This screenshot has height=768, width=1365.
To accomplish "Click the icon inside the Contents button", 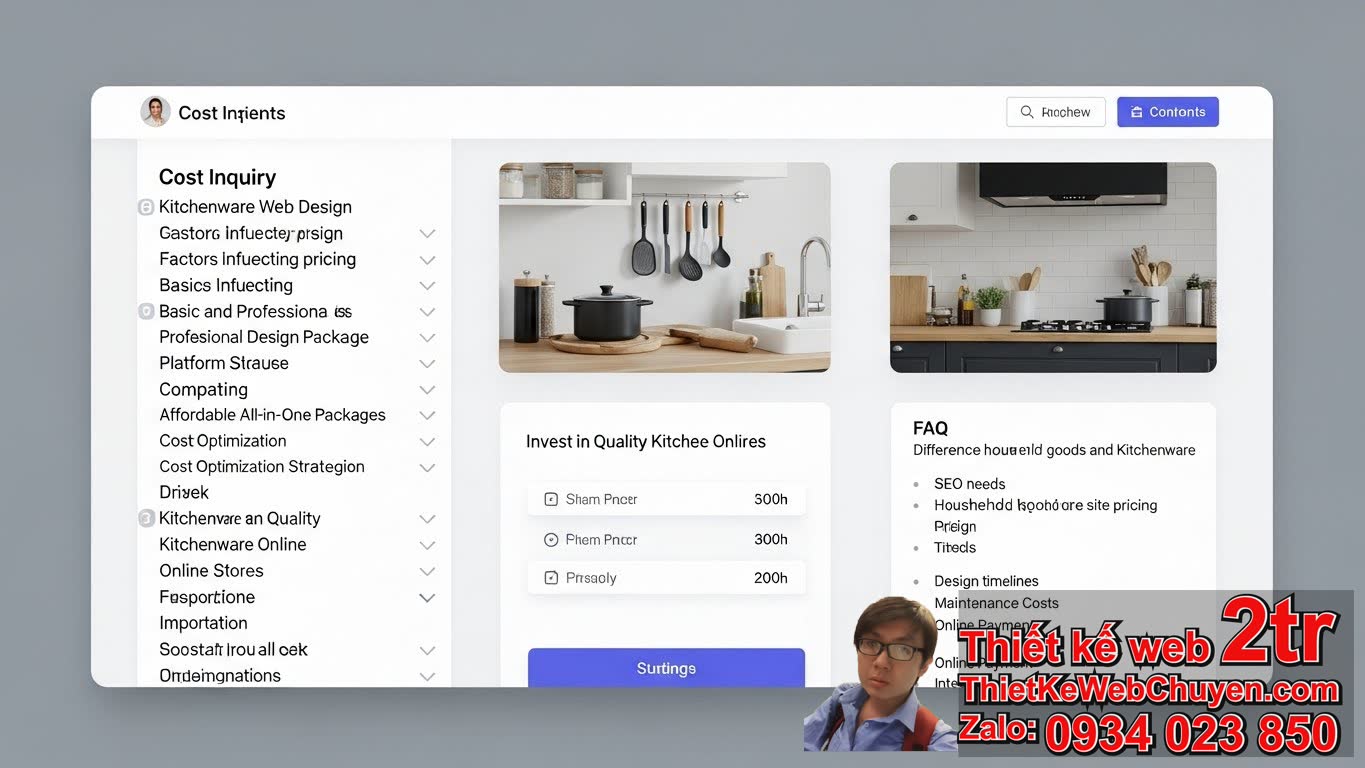I will point(1136,112).
